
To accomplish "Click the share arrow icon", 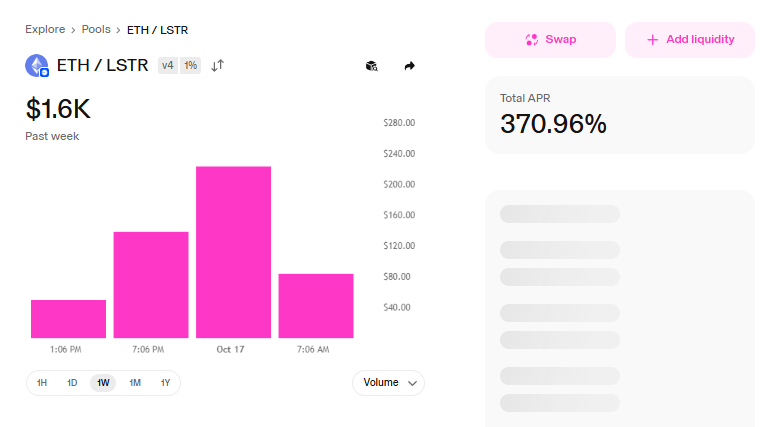I will [409, 66].
